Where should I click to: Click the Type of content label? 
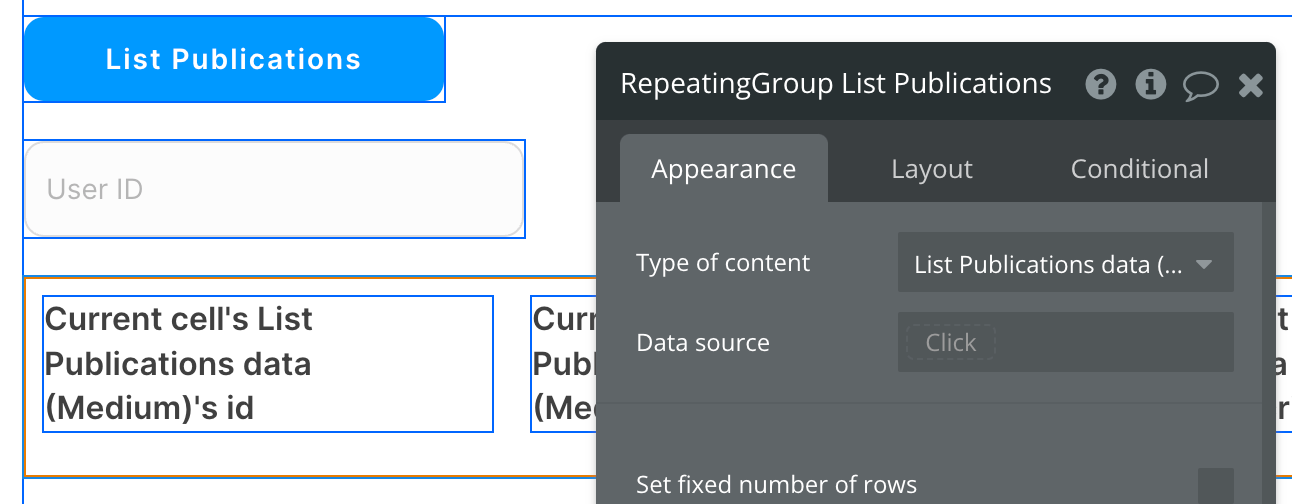pos(722,263)
